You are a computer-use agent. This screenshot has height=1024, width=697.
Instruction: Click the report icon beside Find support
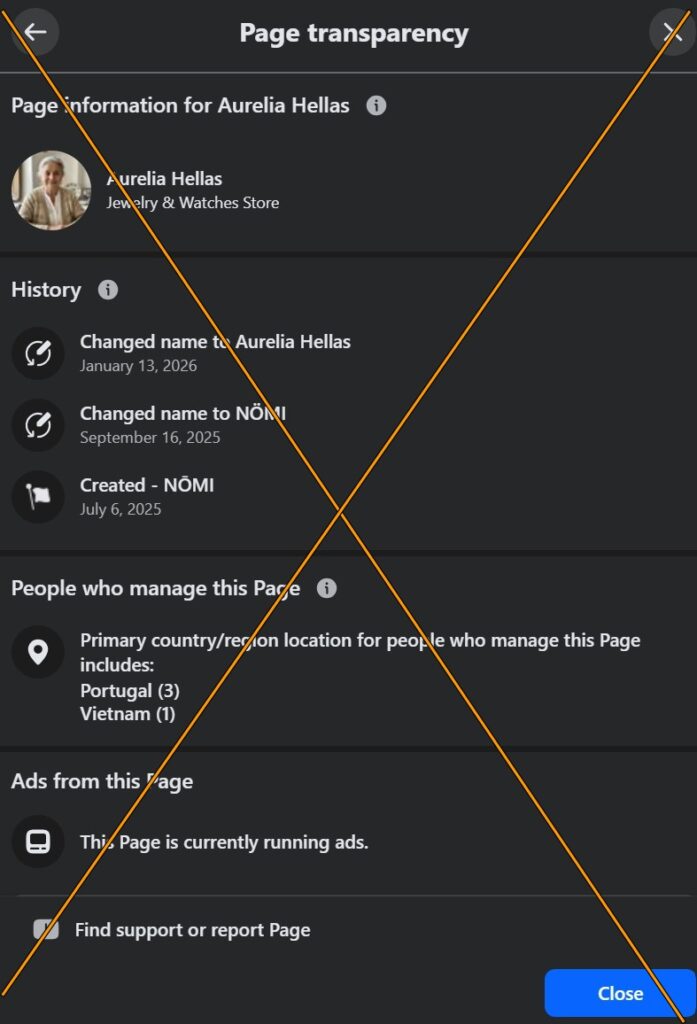click(46, 930)
